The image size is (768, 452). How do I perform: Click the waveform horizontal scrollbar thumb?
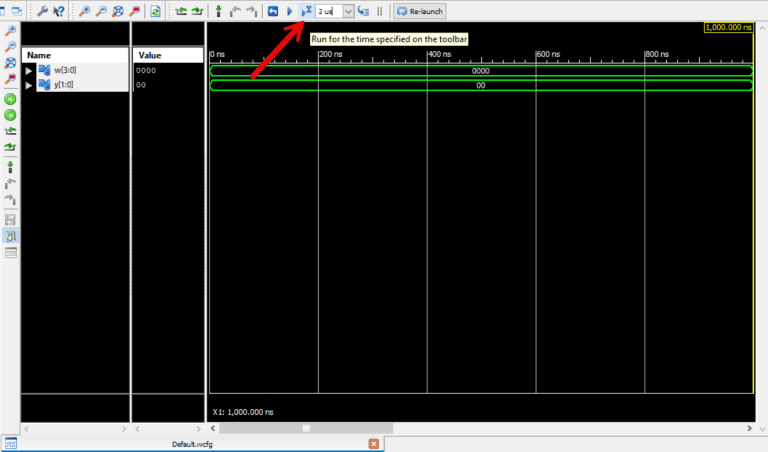[x=306, y=428]
